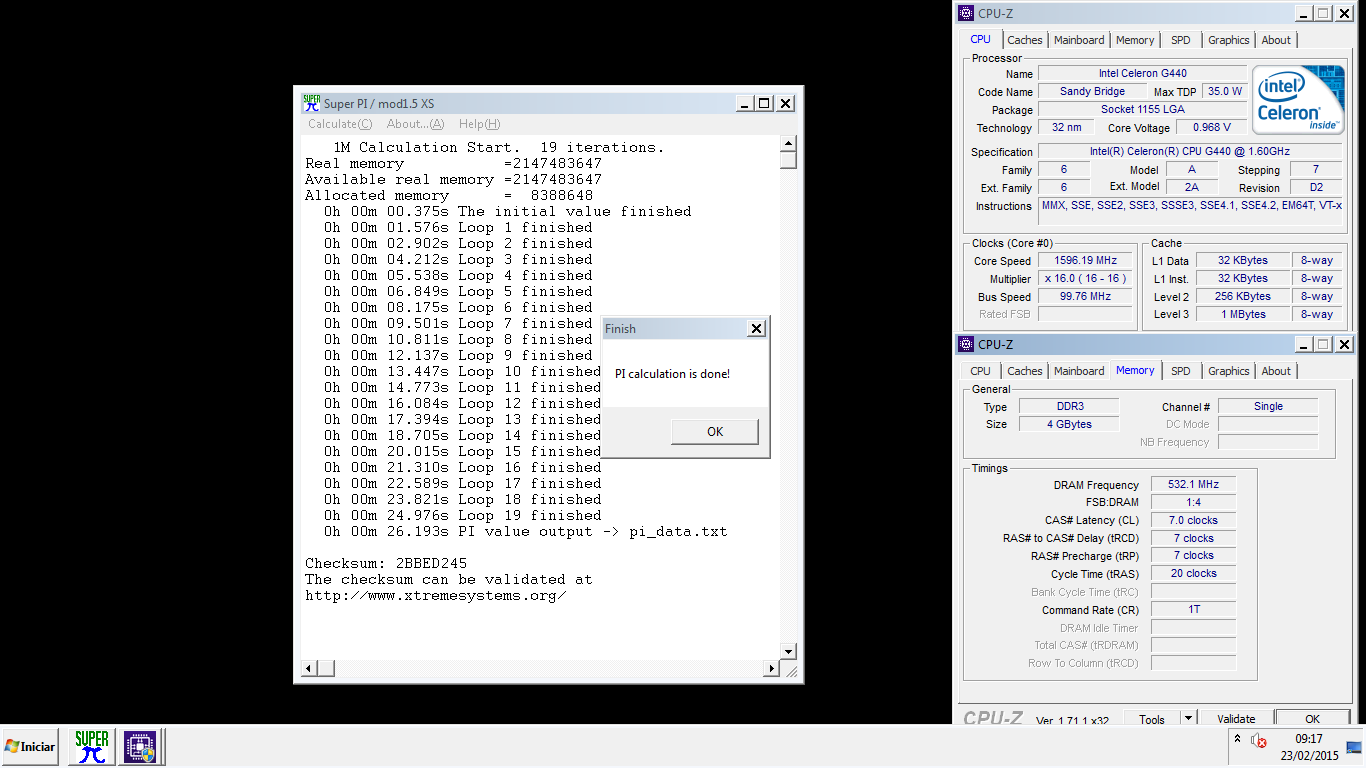Open the Super PI taskbar icon
Viewport: 1366px width, 768px height.
click(91, 747)
